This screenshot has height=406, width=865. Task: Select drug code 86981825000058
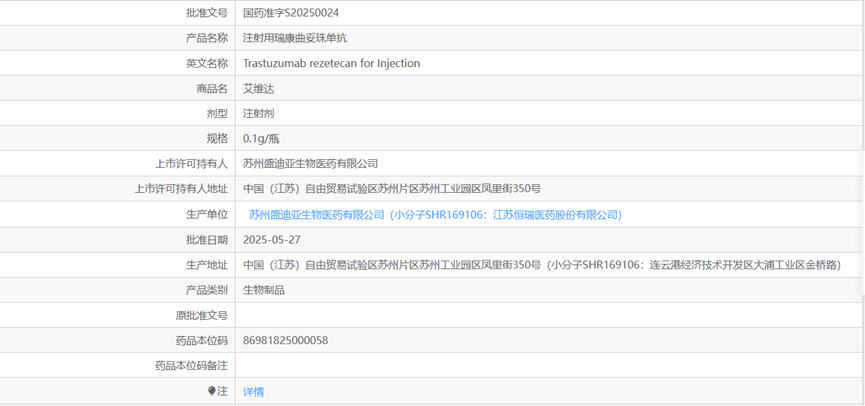285,340
